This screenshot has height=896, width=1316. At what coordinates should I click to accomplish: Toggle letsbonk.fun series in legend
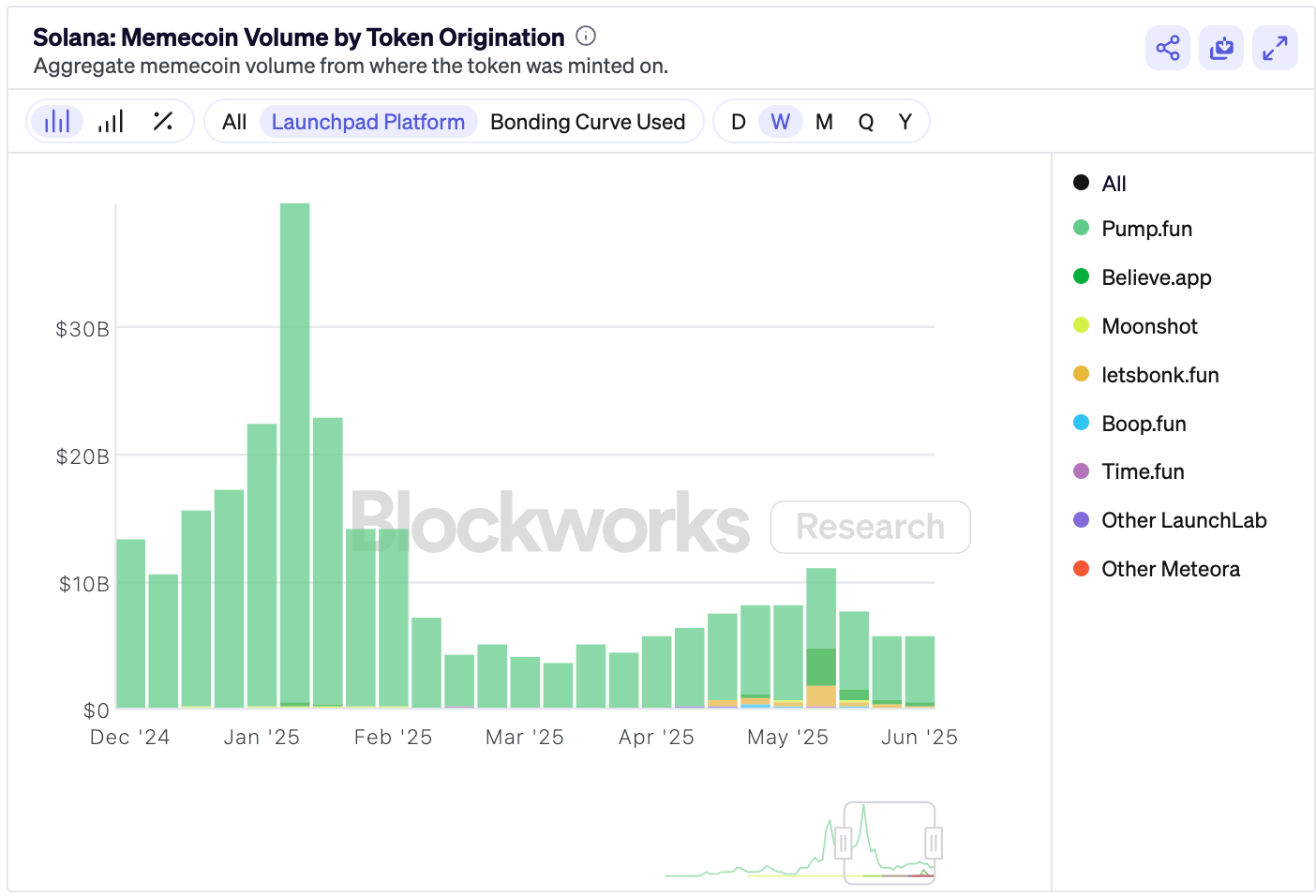[1145, 375]
